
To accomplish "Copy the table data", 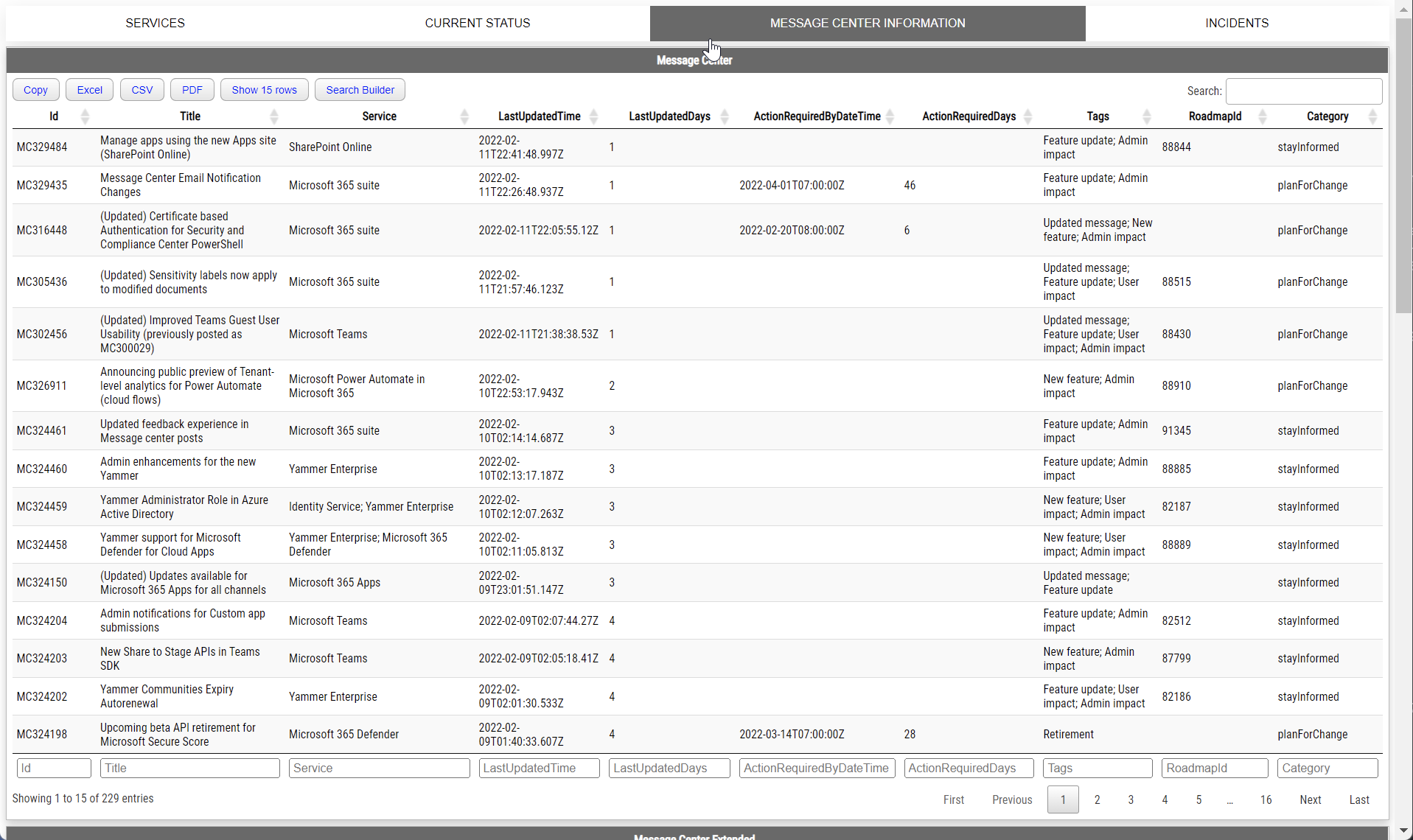I will pyautogui.click(x=35, y=89).
